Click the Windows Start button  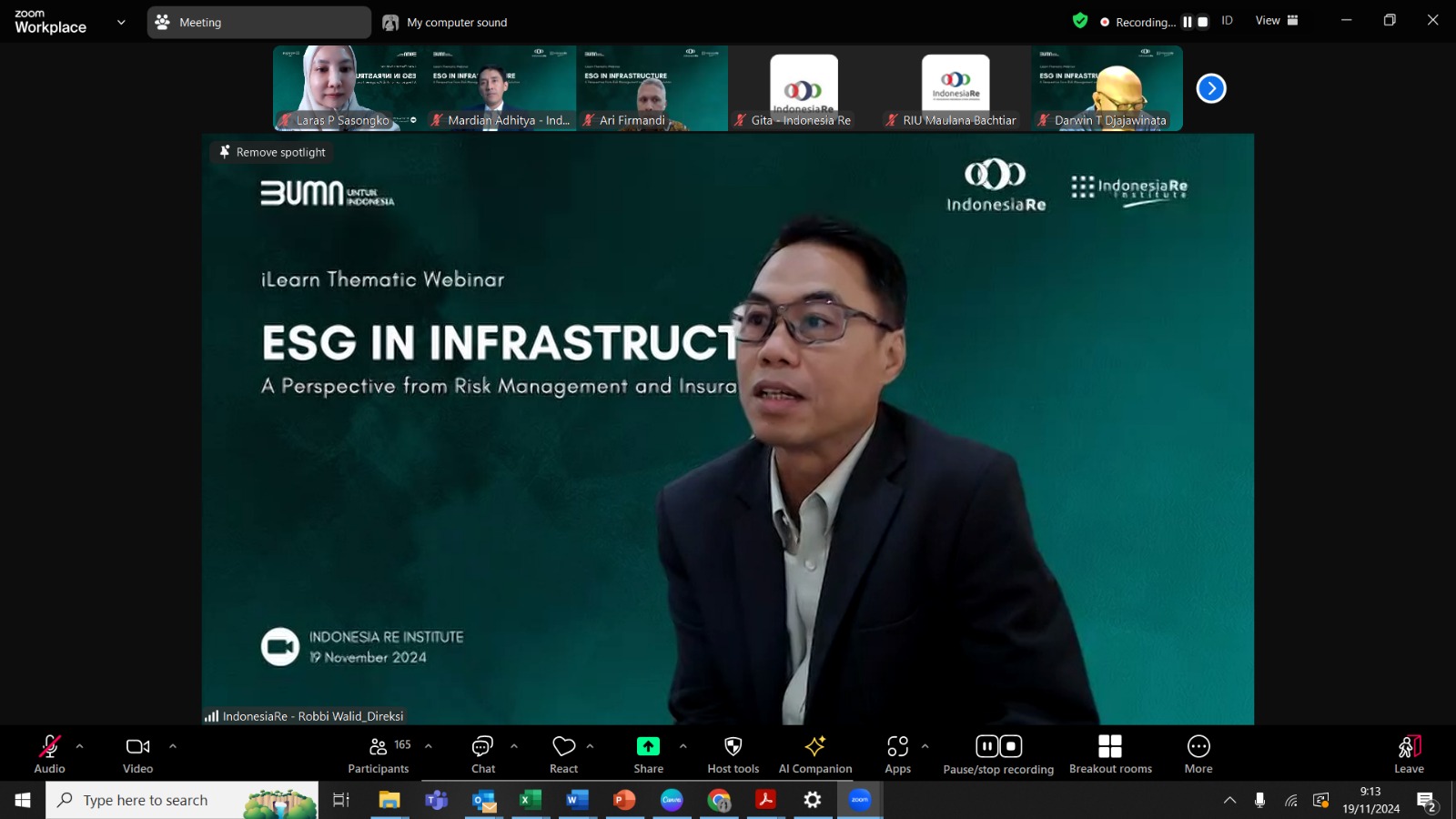(x=23, y=800)
